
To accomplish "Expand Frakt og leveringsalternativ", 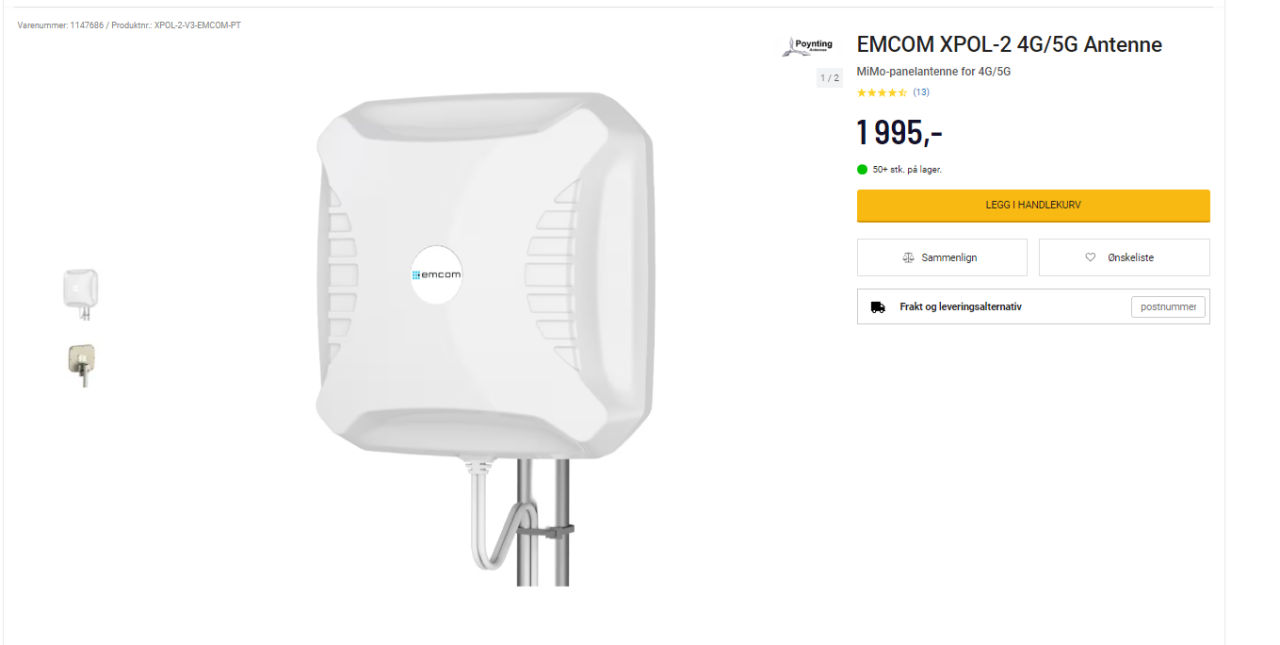I will coord(960,307).
